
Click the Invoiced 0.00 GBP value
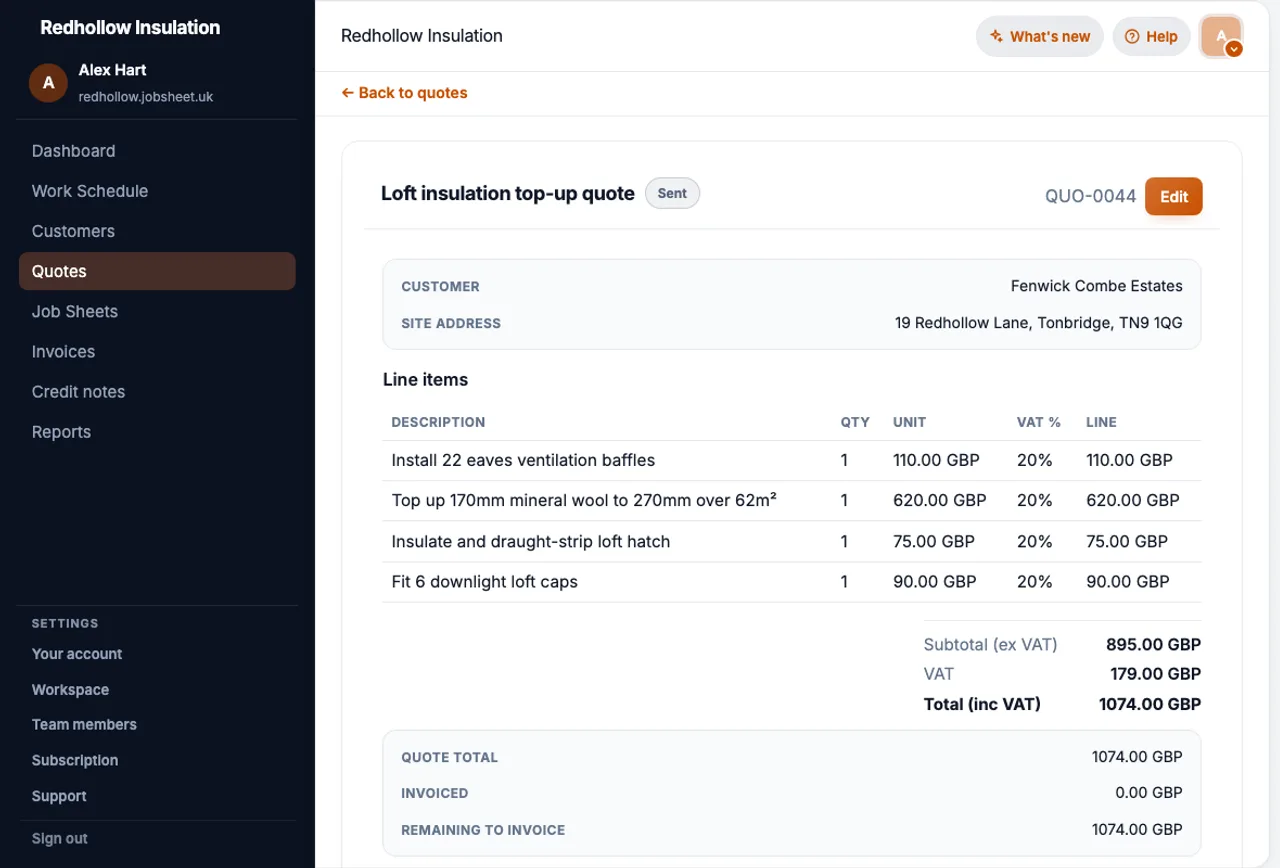click(1149, 793)
